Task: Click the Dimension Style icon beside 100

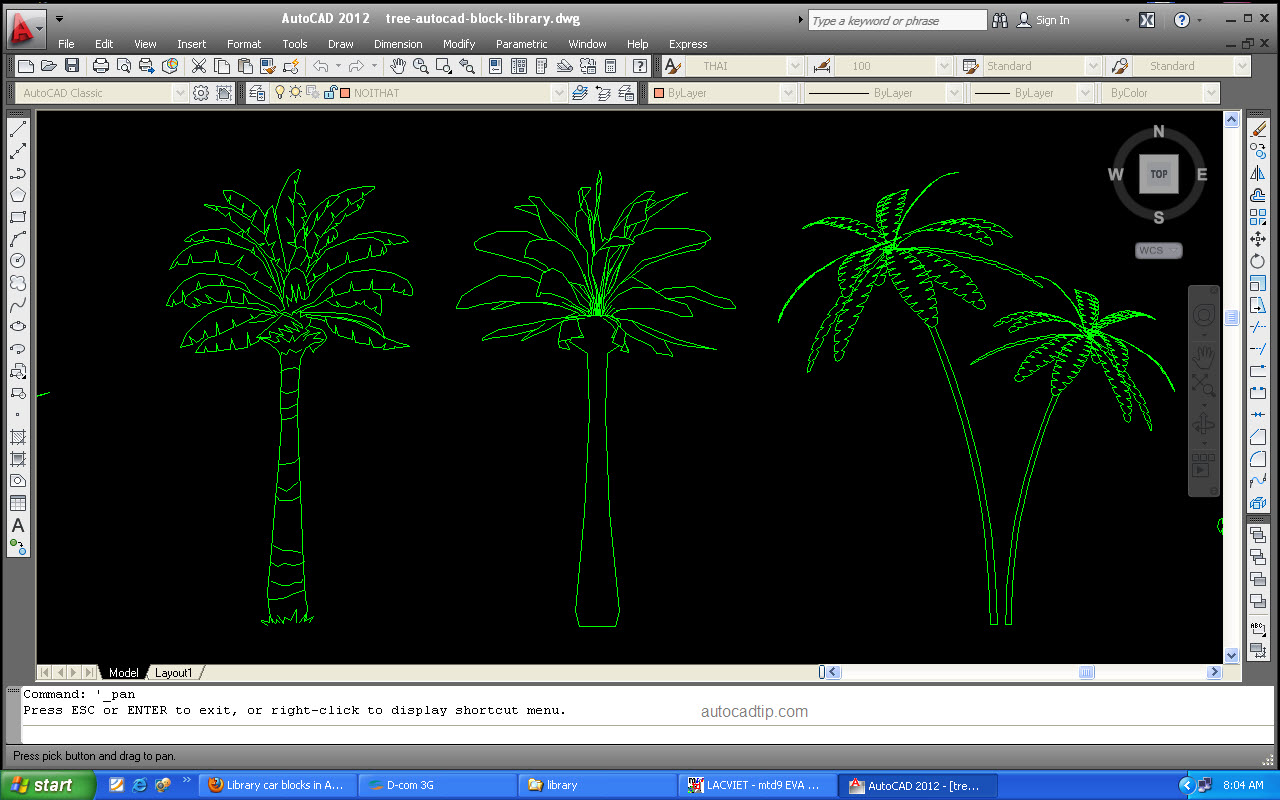Action: (x=822, y=66)
